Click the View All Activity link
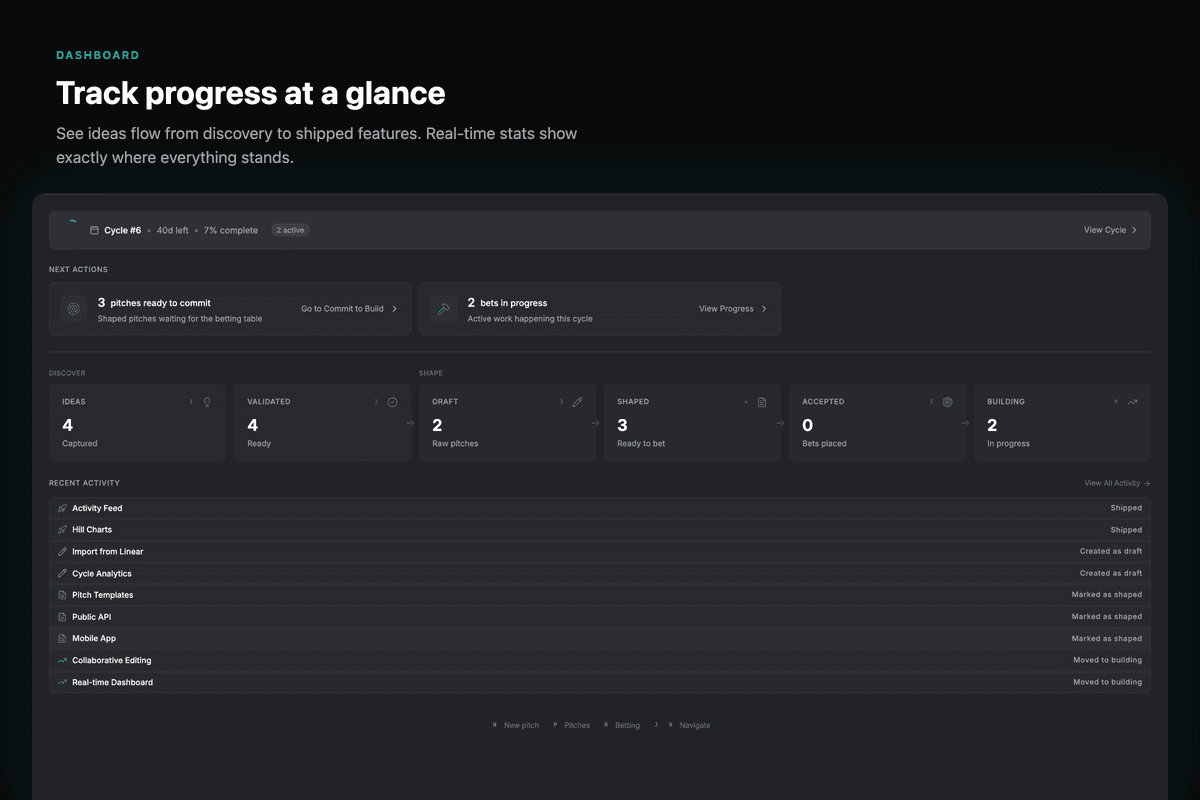 [1117, 482]
